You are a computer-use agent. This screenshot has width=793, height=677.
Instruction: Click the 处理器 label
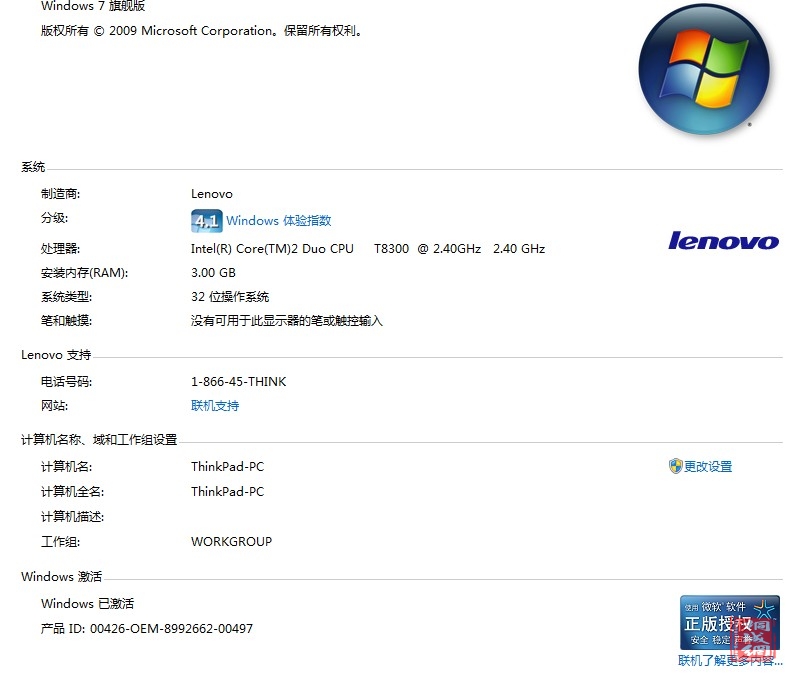(61, 249)
